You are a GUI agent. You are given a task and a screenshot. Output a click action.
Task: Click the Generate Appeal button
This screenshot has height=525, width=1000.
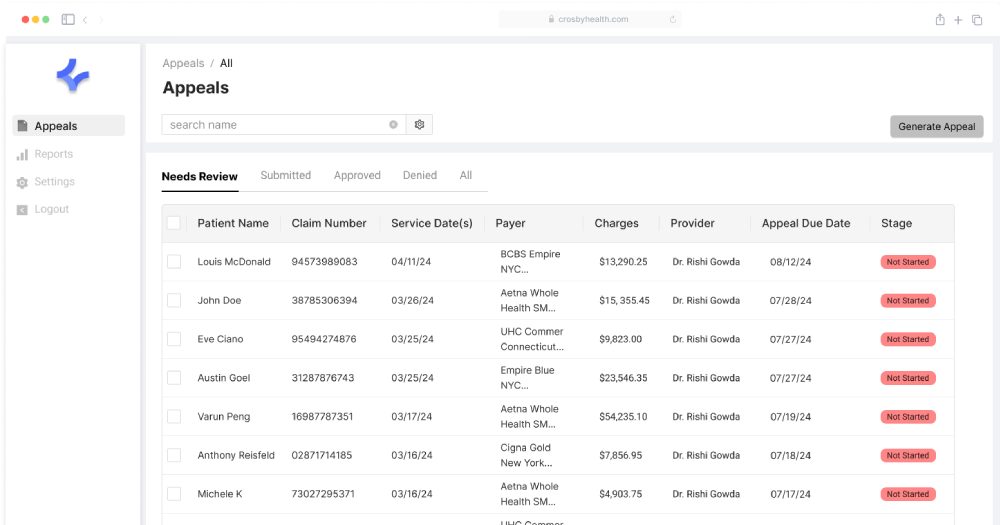click(x=937, y=126)
